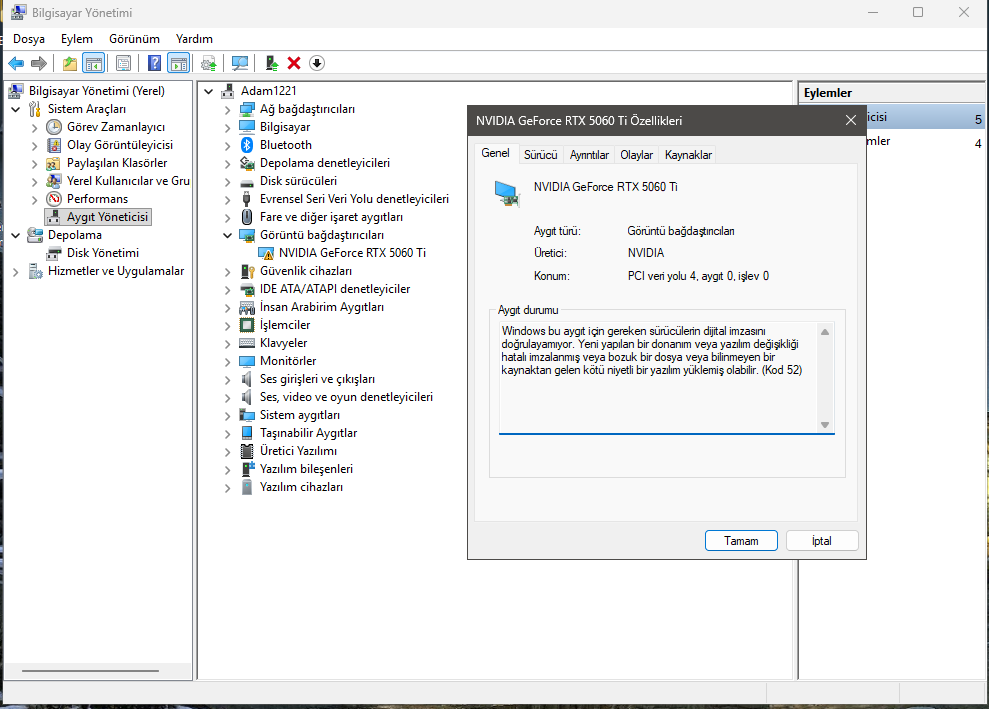The height and width of the screenshot is (709, 989).
Task: Click the Up one level folder icon
Action: (69, 63)
